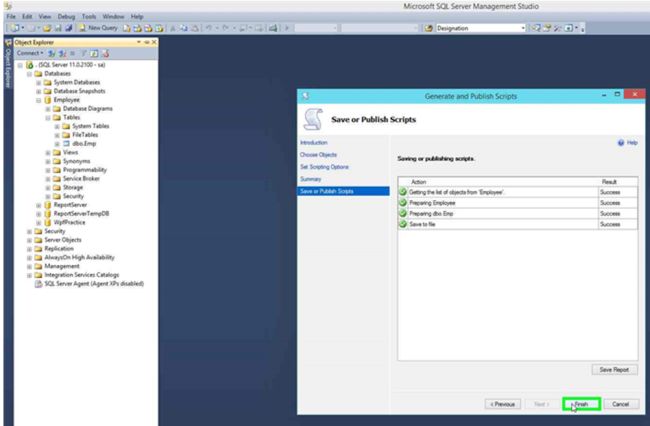
Task: Expand the ReportServer database node
Action: pyautogui.click(x=38, y=205)
